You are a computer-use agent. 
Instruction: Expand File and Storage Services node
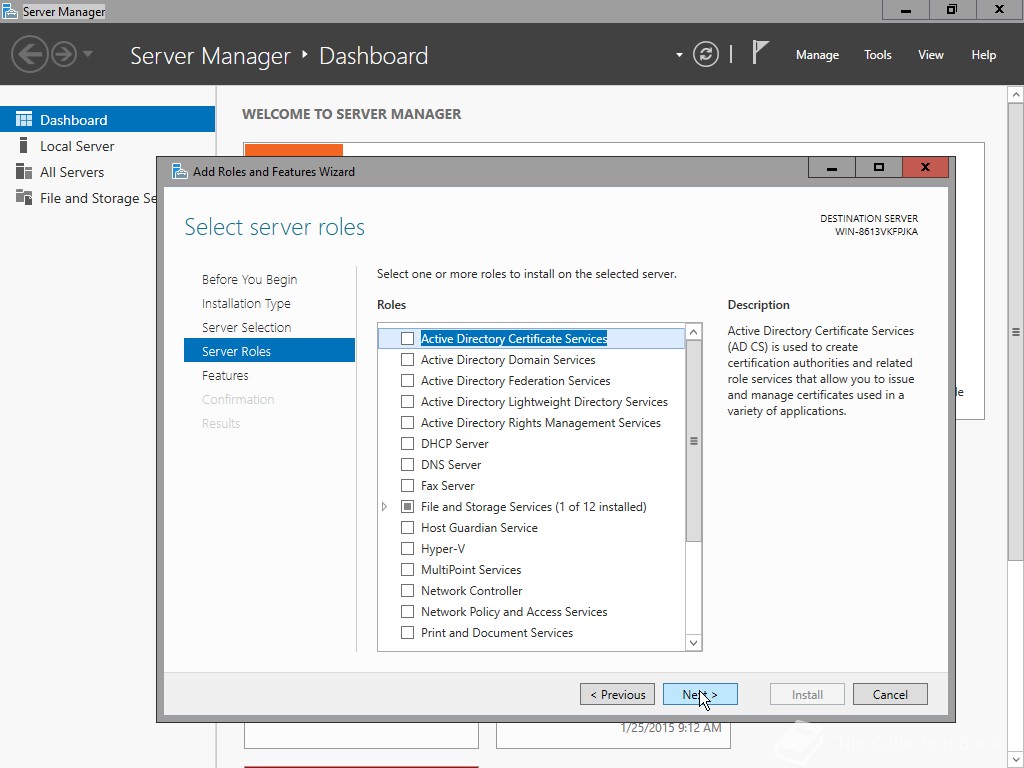pos(385,506)
